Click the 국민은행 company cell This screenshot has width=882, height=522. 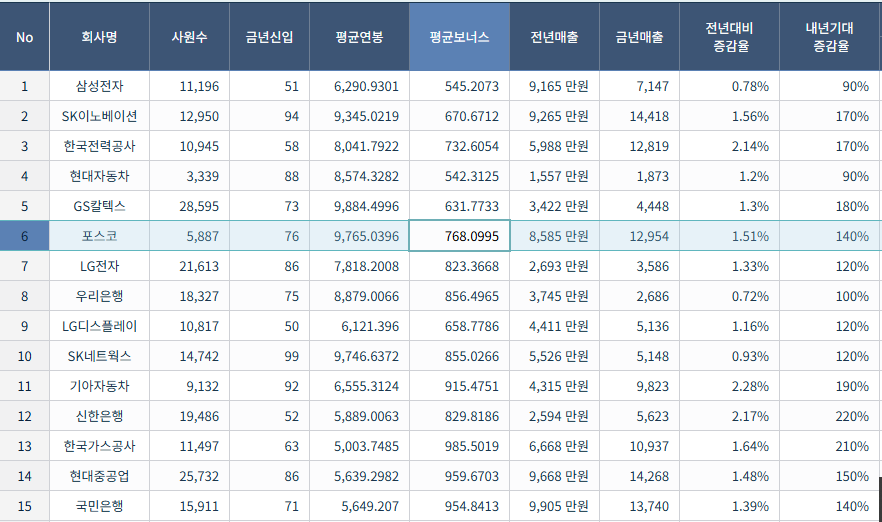pyautogui.click(x=100, y=506)
